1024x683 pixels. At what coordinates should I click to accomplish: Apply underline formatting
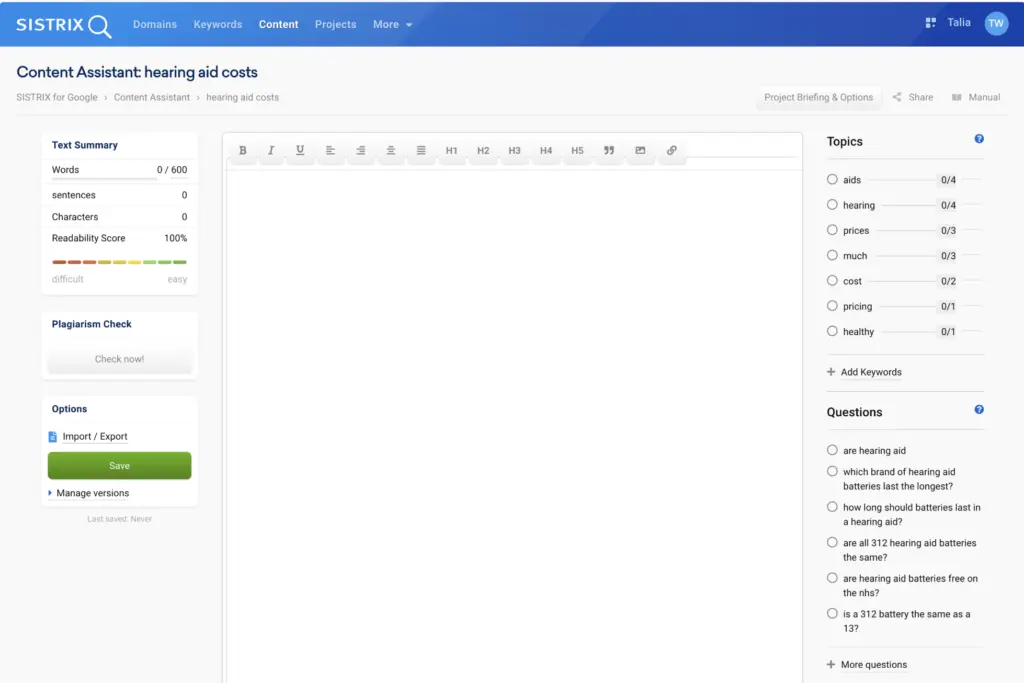tap(300, 150)
